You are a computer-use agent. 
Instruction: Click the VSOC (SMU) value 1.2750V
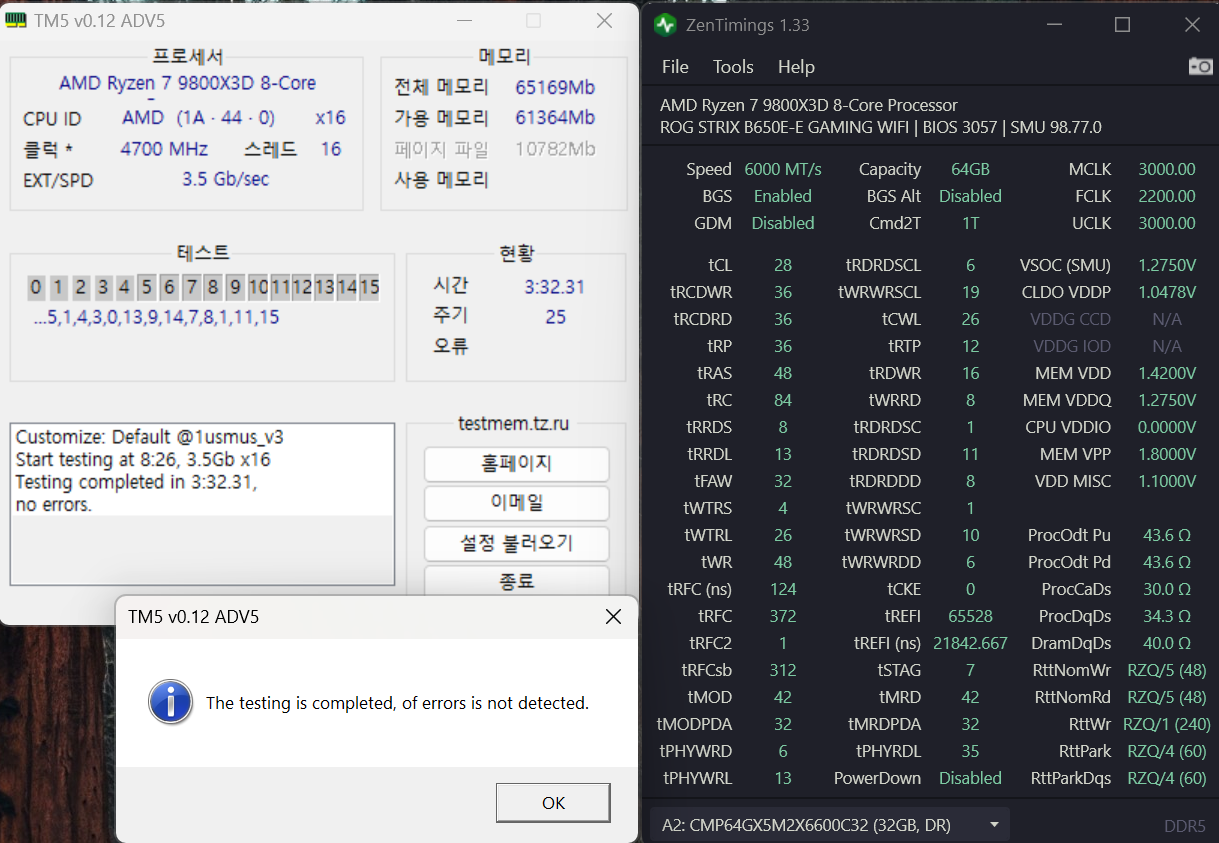(1167, 265)
